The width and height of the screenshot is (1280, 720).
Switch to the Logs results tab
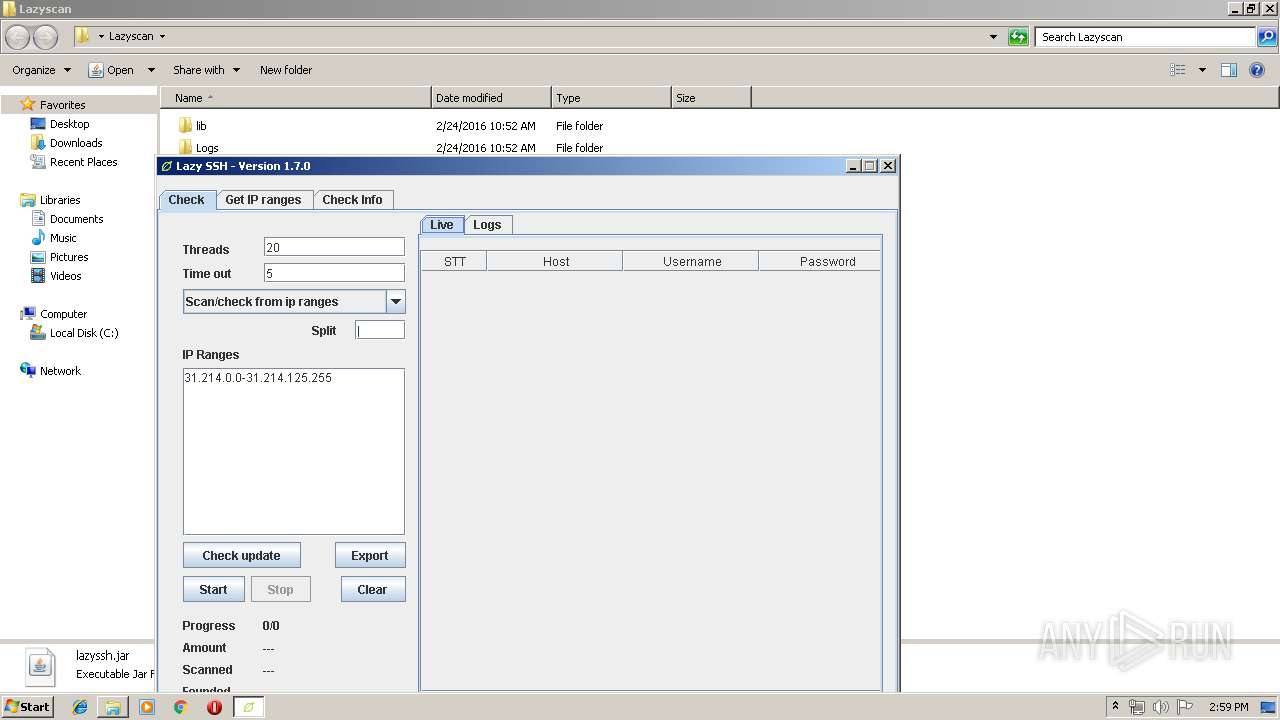coord(487,225)
